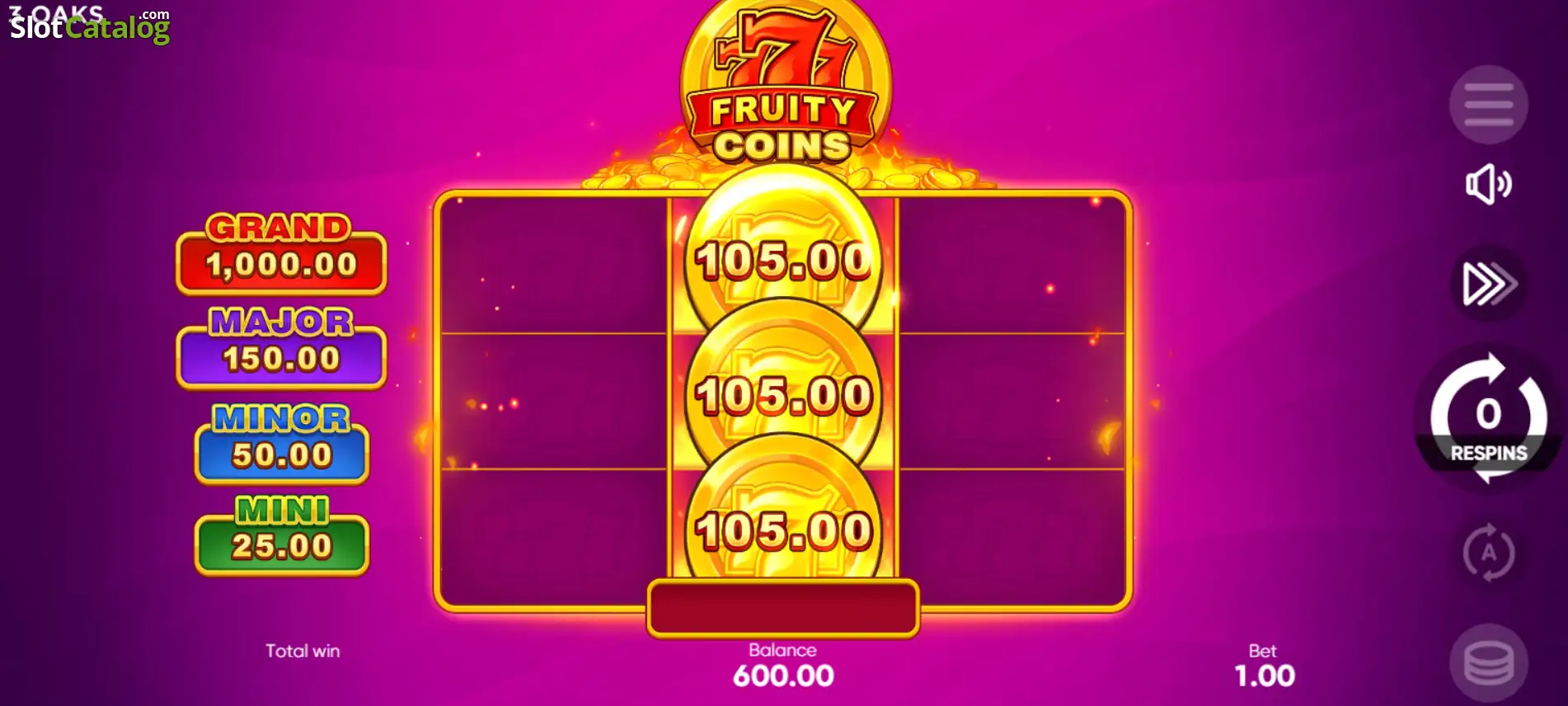Click the Total win label
Image resolution: width=1568 pixels, height=706 pixels.
303,651
